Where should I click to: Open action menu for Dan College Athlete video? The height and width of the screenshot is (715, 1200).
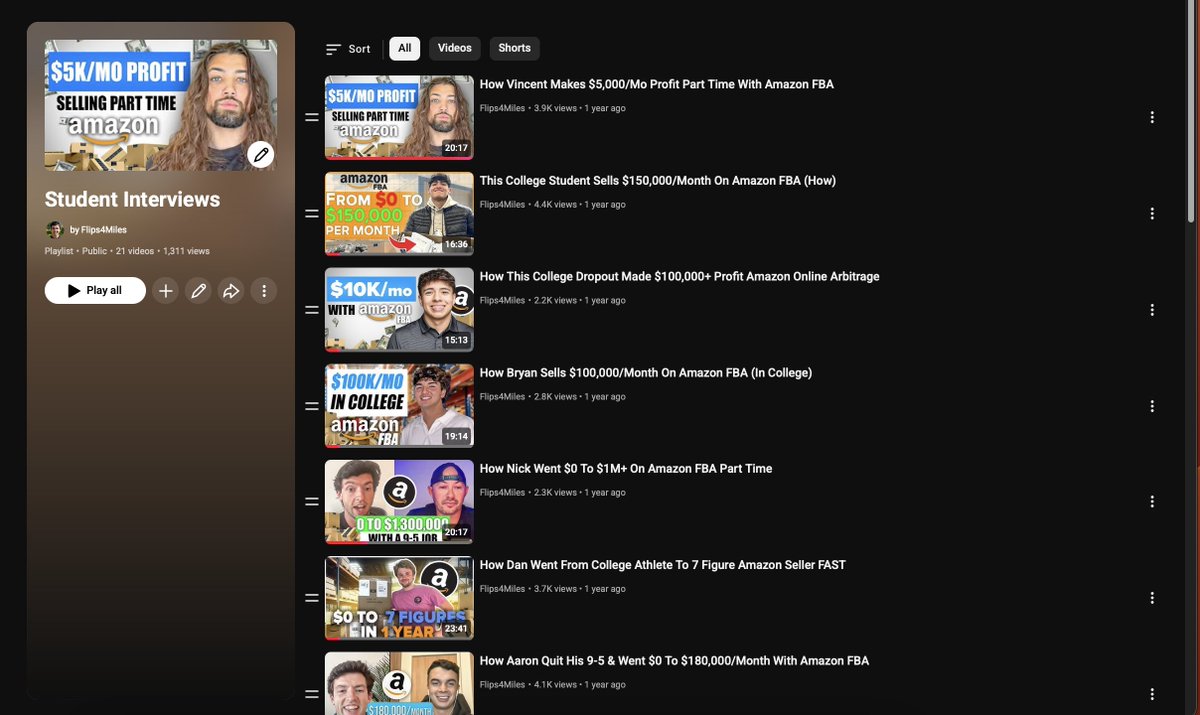tap(1152, 598)
